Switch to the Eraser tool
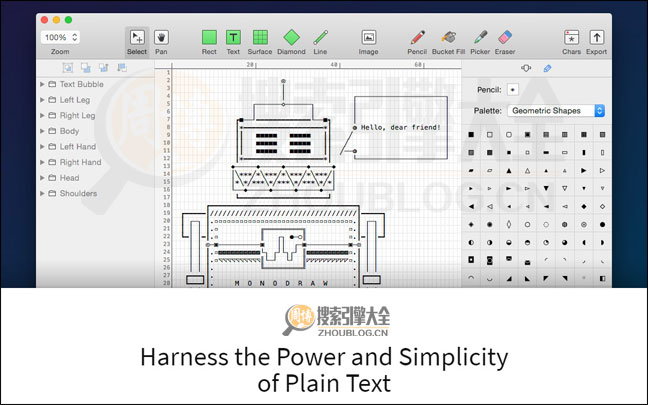This screenshot has height=405, width=648. click(x=505, y=42)
